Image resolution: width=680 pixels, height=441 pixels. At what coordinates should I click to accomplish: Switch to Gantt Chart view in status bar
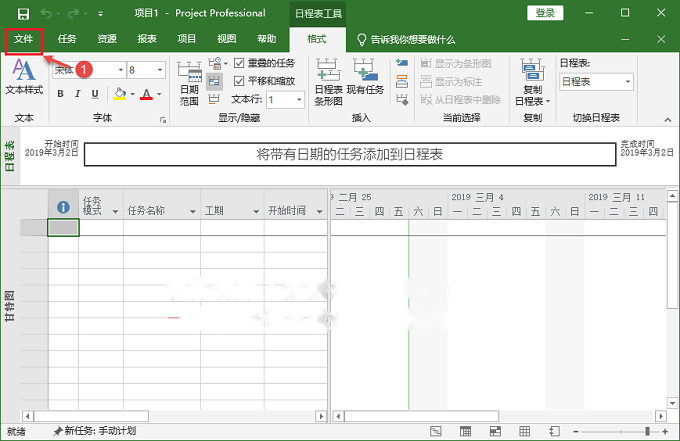point(436,431)
